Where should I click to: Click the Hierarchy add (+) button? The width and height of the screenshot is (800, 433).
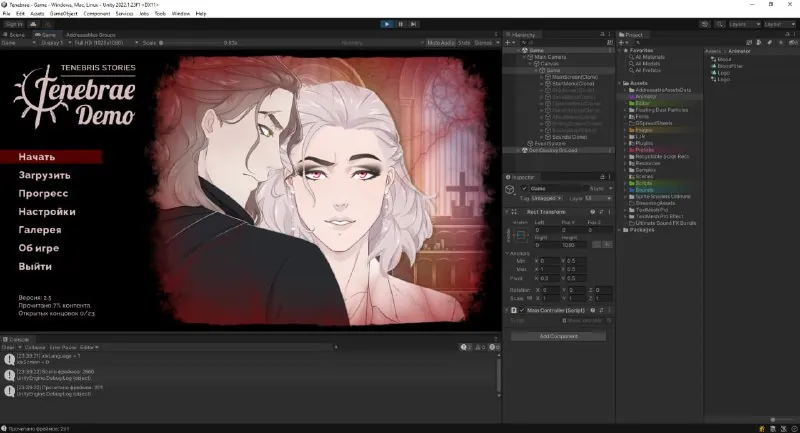click(x=508, y=43)
